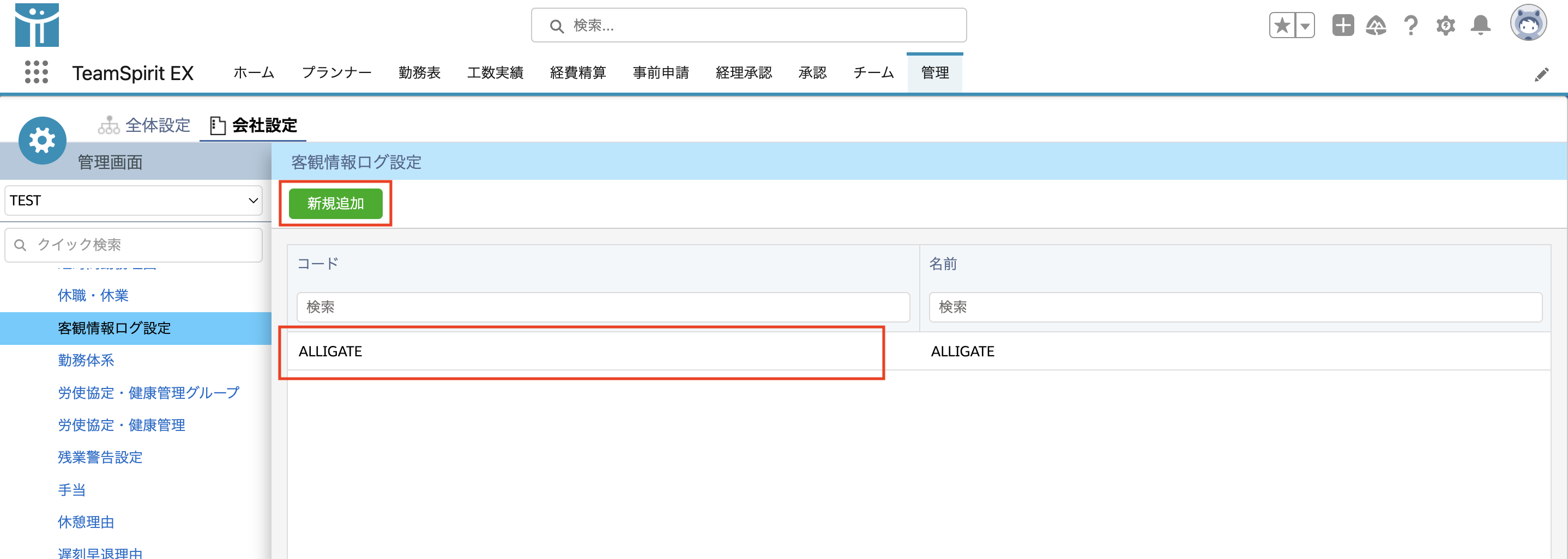
Task: Open 労使協定・健康管理 sidebar link
Action: coord(121,424)
